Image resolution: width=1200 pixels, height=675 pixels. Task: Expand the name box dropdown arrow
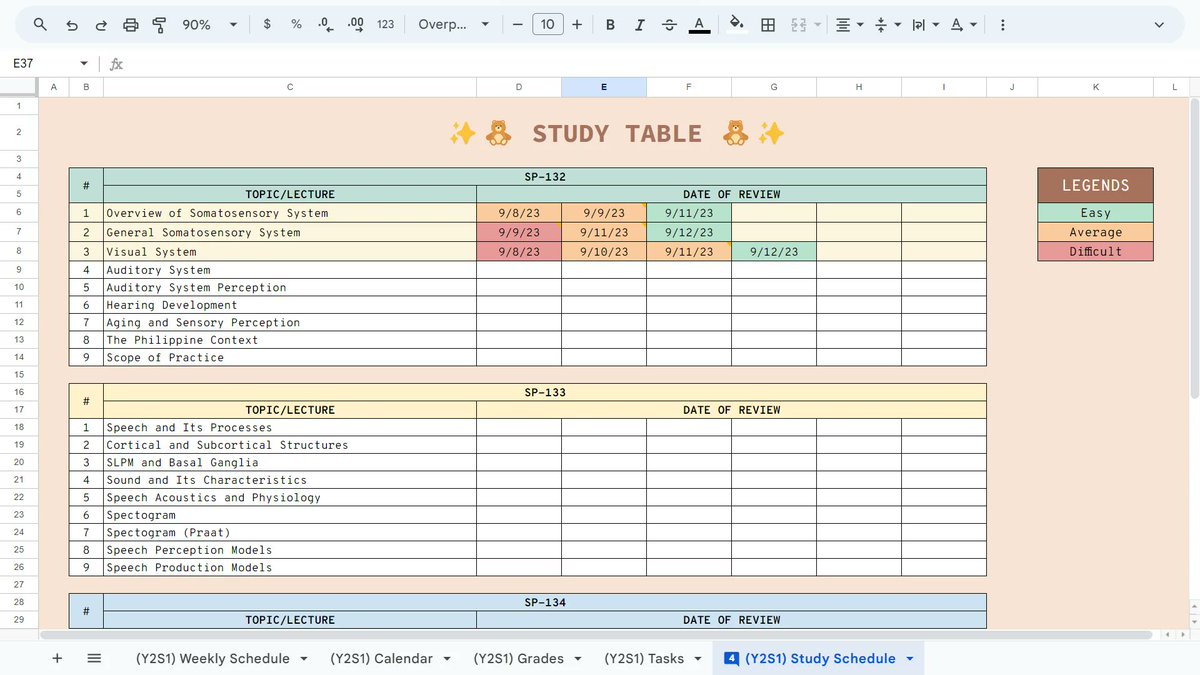84,63
